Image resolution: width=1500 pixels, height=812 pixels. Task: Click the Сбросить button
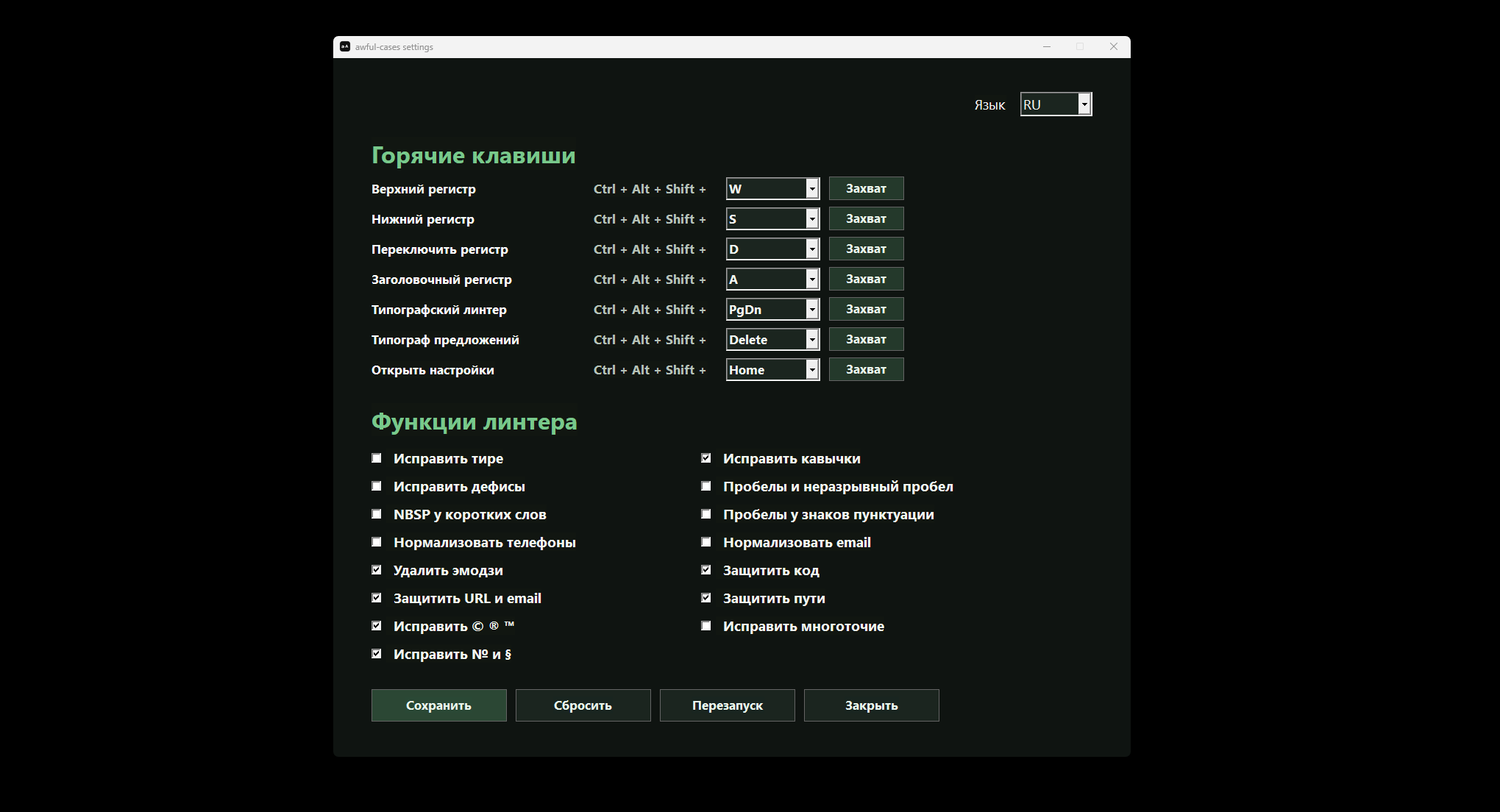coord(583,705)
